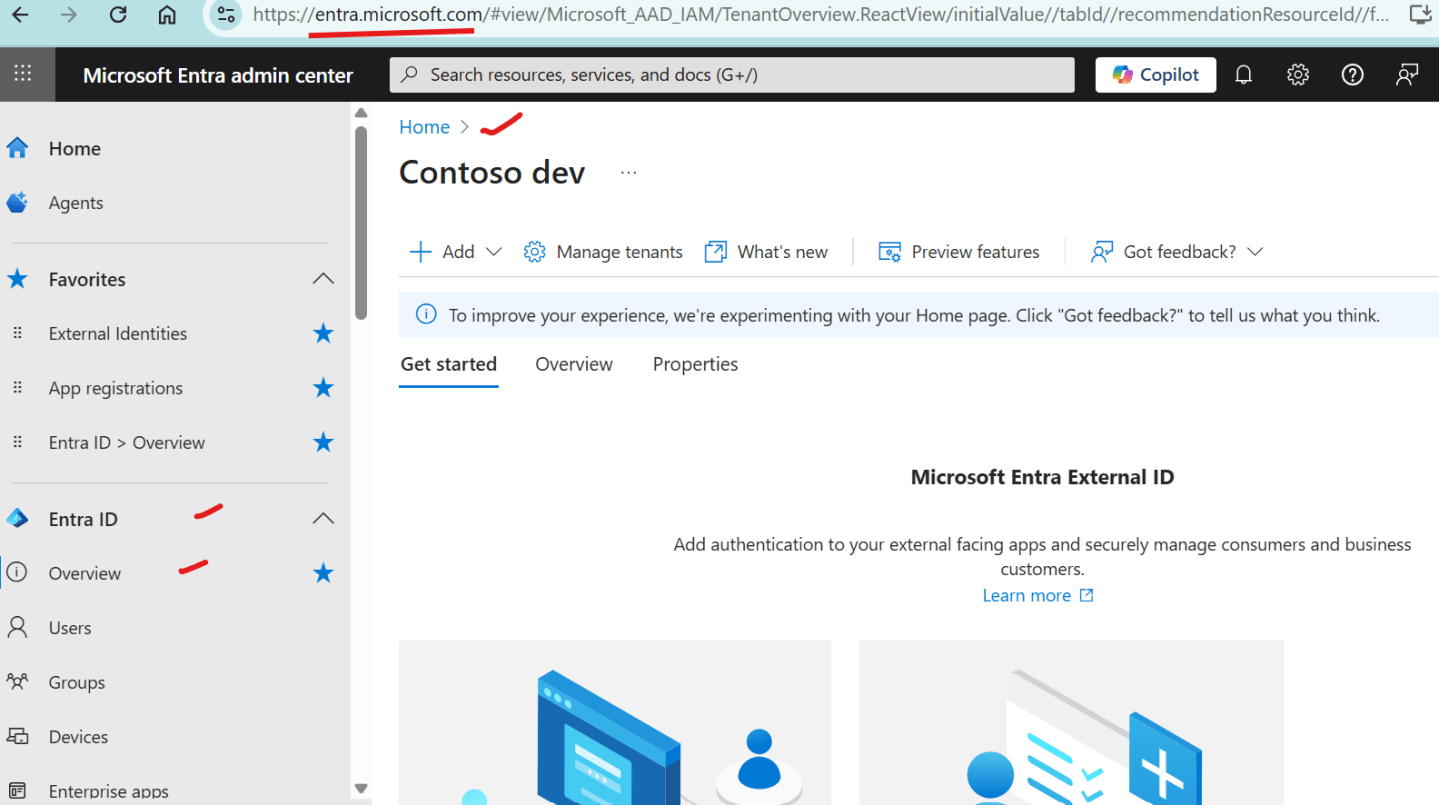Open the notifications bell
Image resolution: width=1439 pixels, height=805 pixels.
pos(1243,74)
